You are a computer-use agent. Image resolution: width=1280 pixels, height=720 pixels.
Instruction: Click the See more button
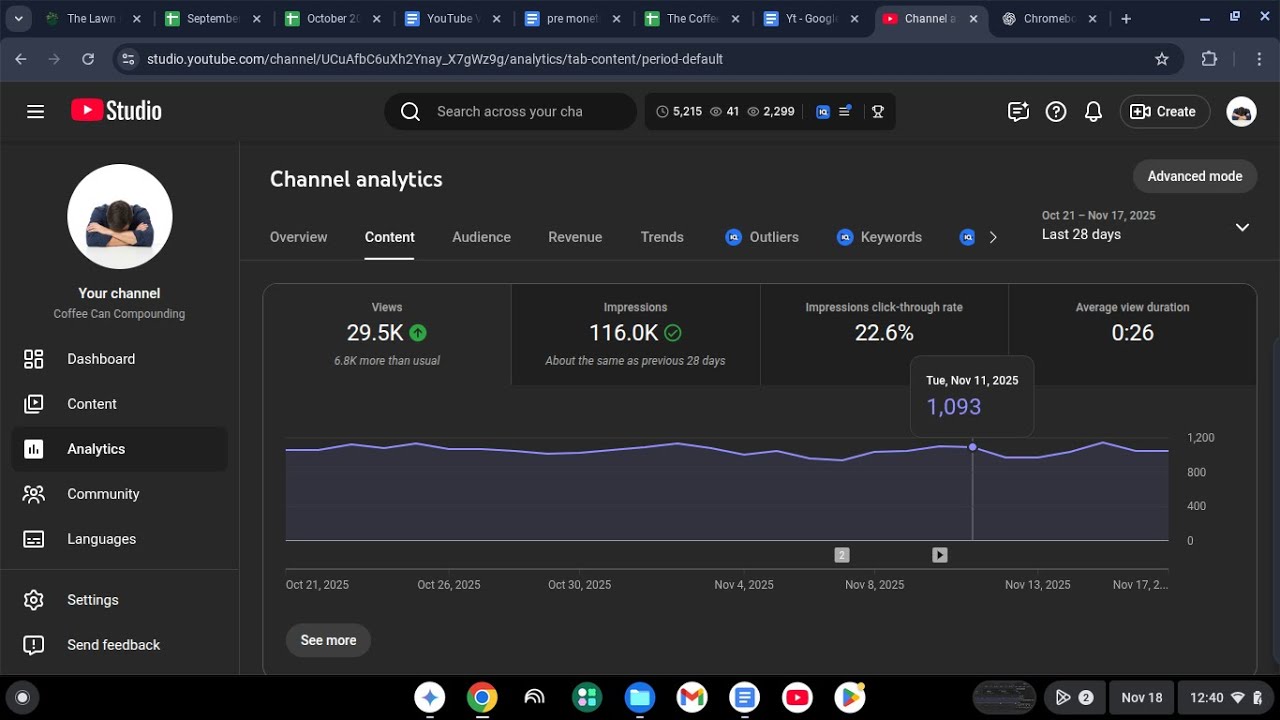click(x=328, y=640)
